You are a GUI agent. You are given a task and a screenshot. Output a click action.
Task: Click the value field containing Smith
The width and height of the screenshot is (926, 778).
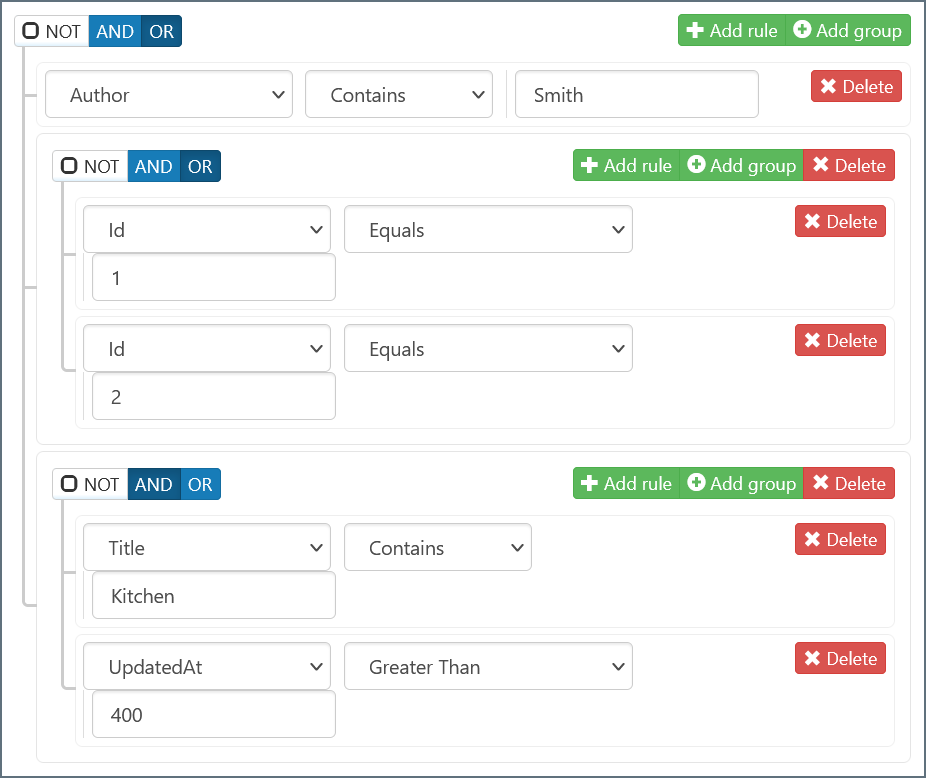pyautogui.click(x=636, y=95)
